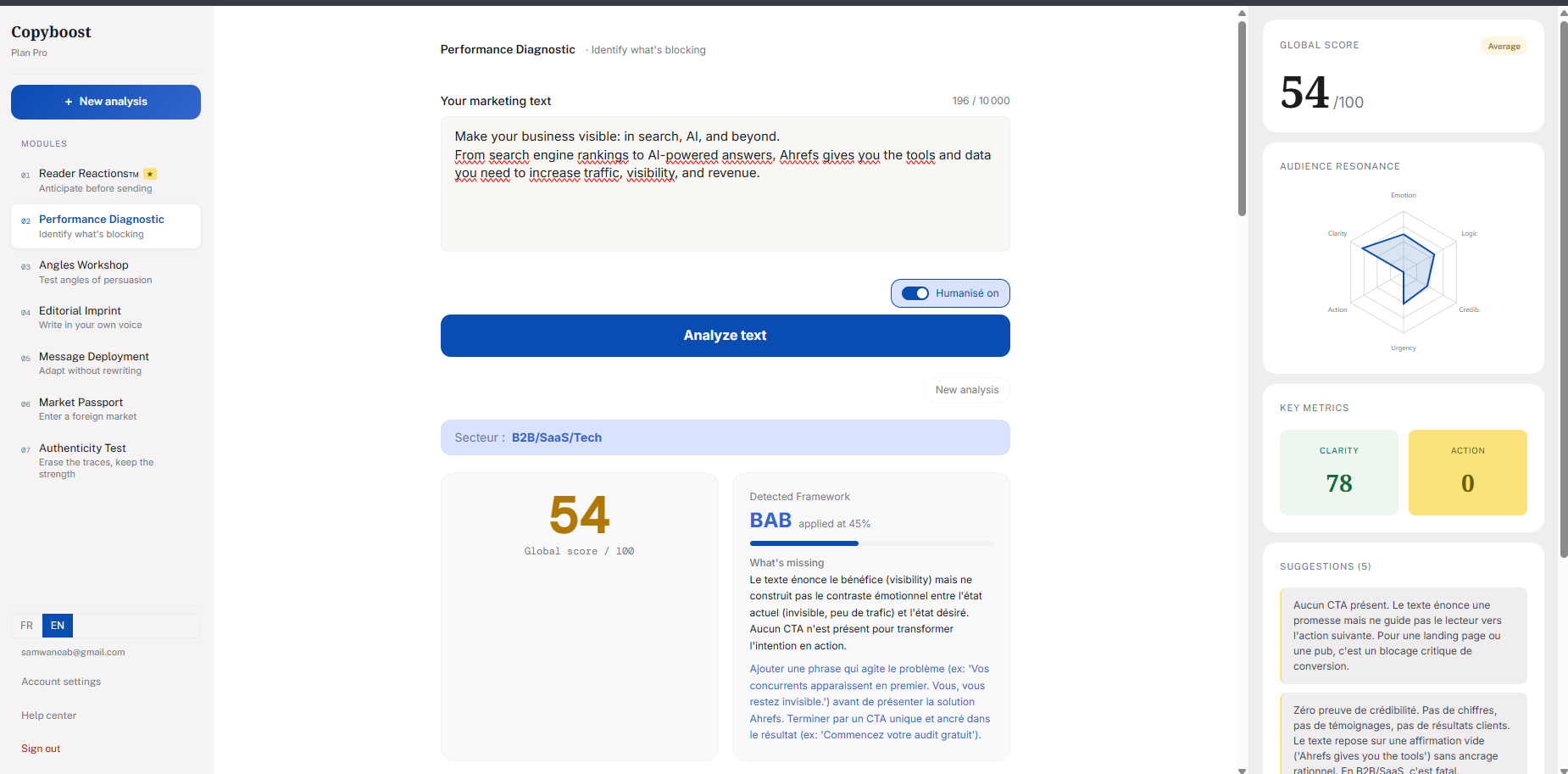The height and width of the screenshot is (774, 1568).
Task: Click the small New analysis button below Analyze
Action: click(x=967, y=390)
